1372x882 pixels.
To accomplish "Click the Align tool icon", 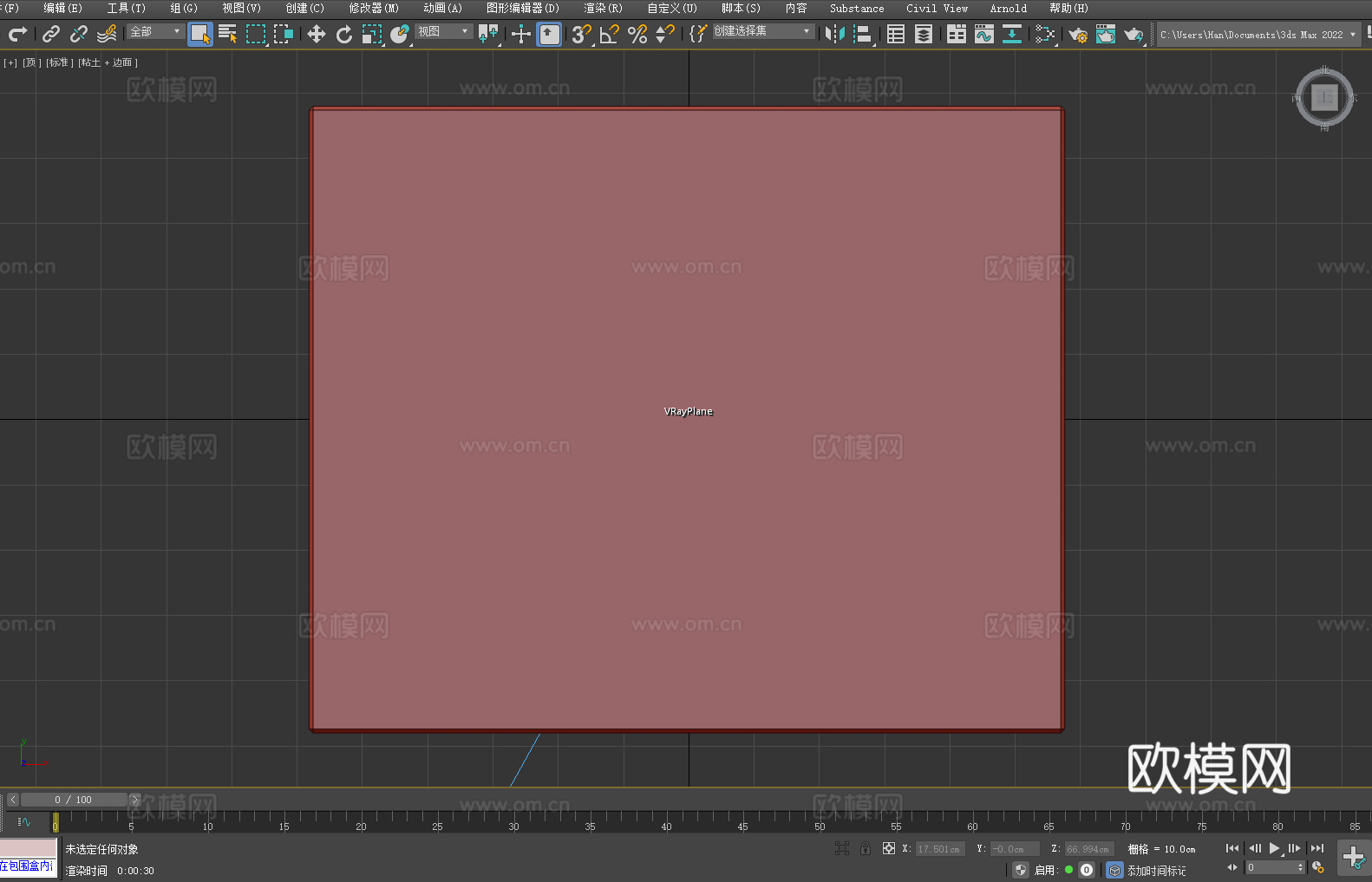I will (x=863, y=34).
